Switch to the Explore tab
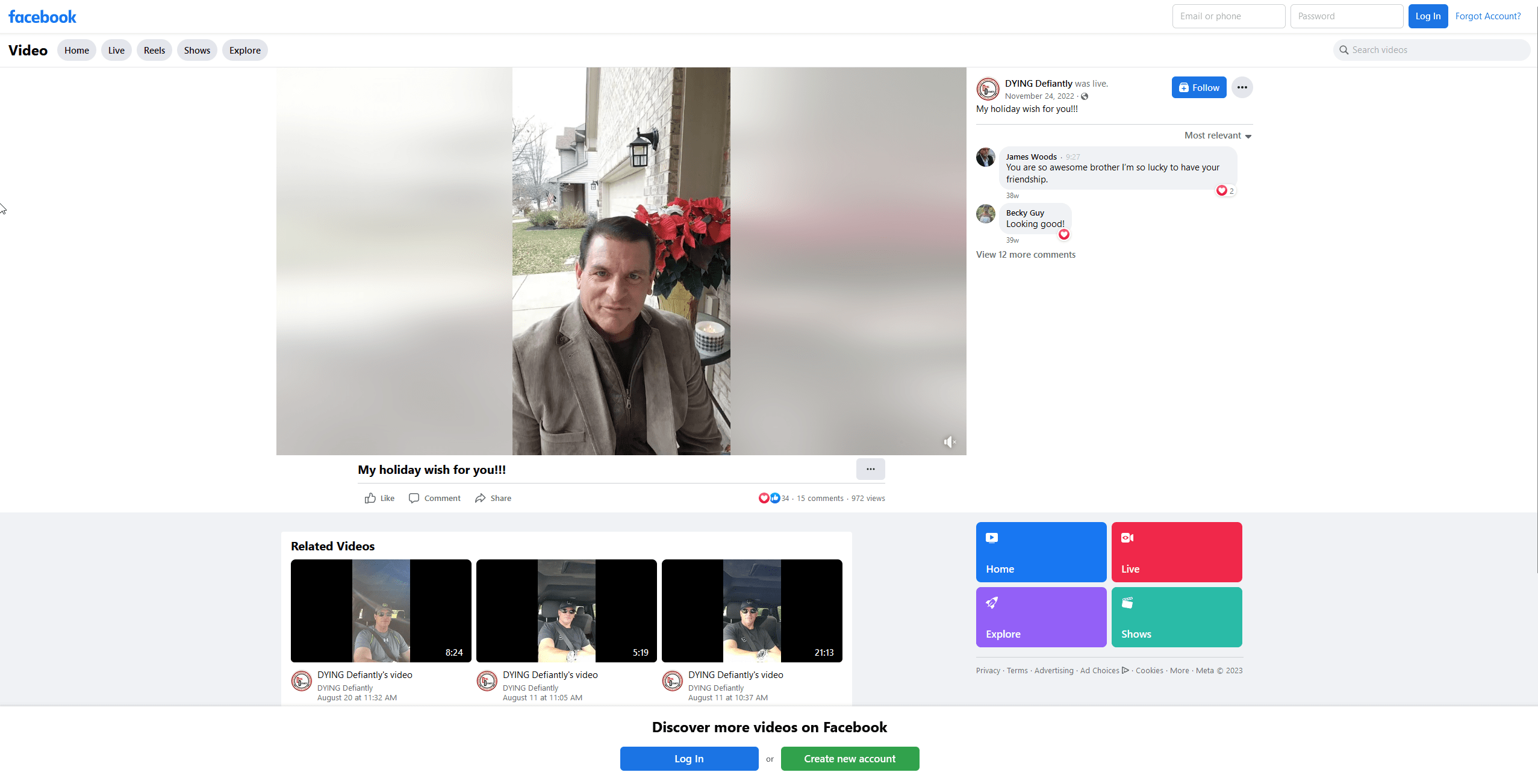Screen dimensions: 1538x784 (x=244, y=51)
